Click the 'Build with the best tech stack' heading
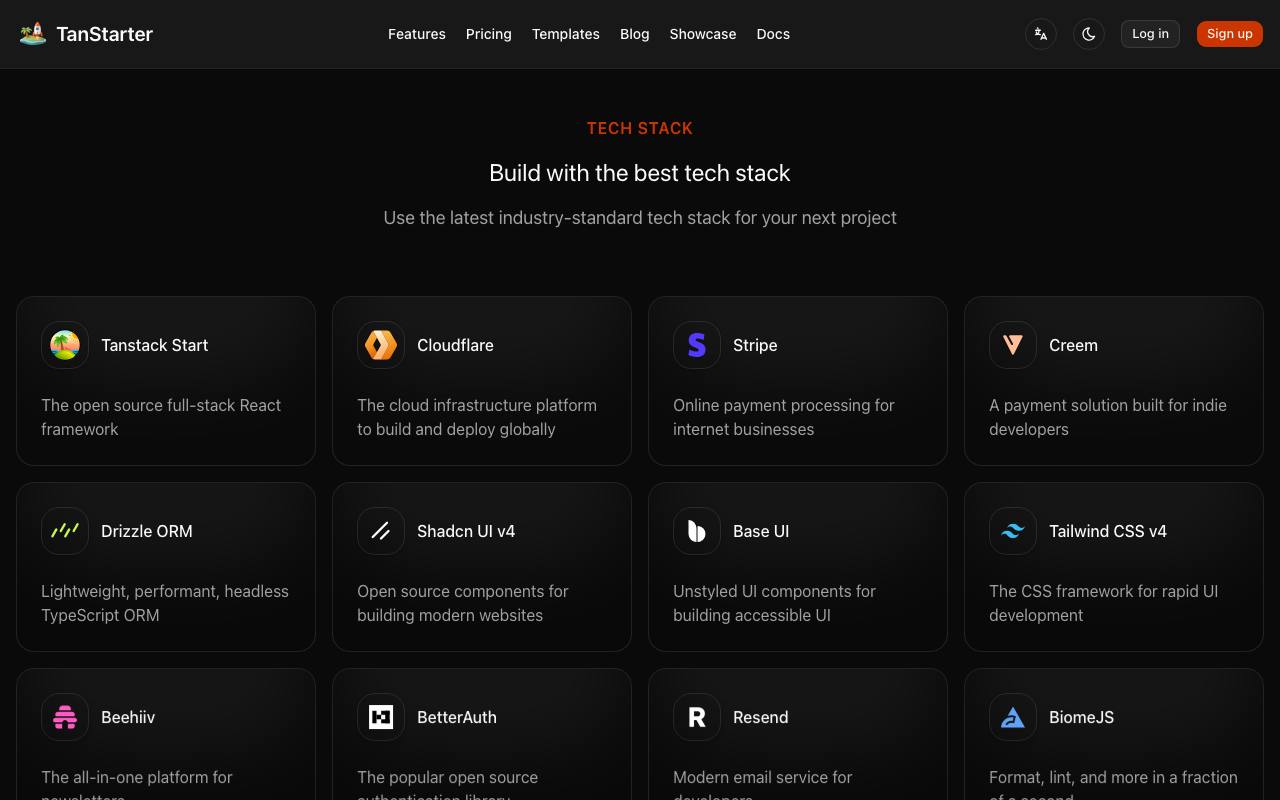This screenshot has width=1280, height=800. click(640, 173)
